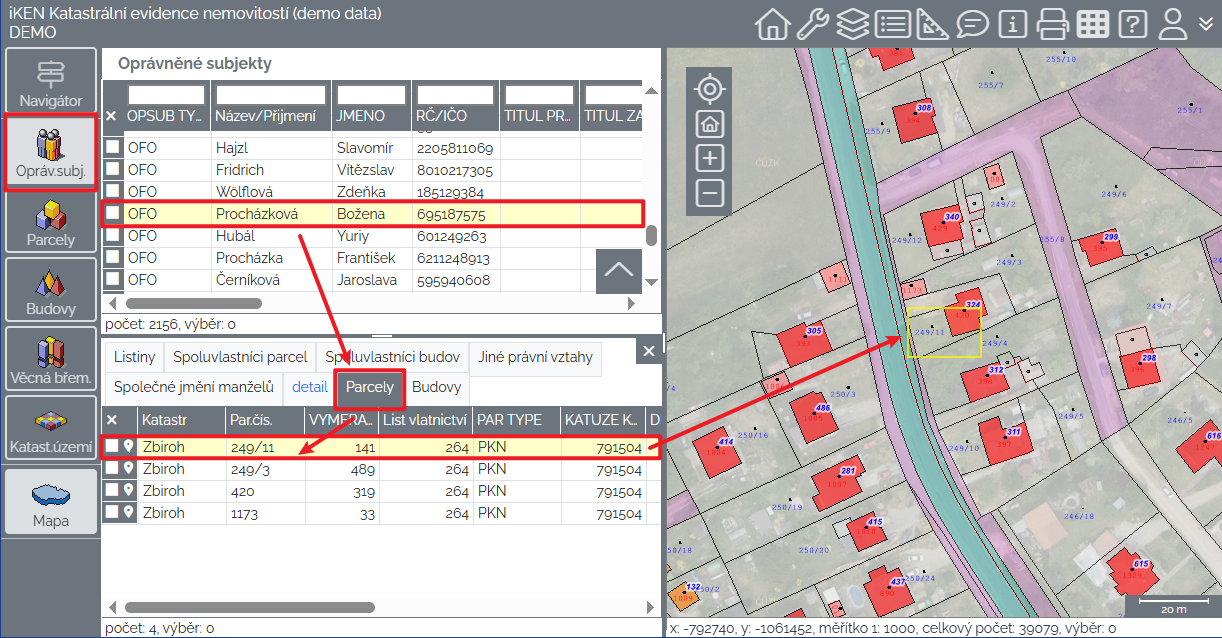1222x638 pixels.
Task: Tick the checkbox for Procházková Božena row
Action: (114, 214)
